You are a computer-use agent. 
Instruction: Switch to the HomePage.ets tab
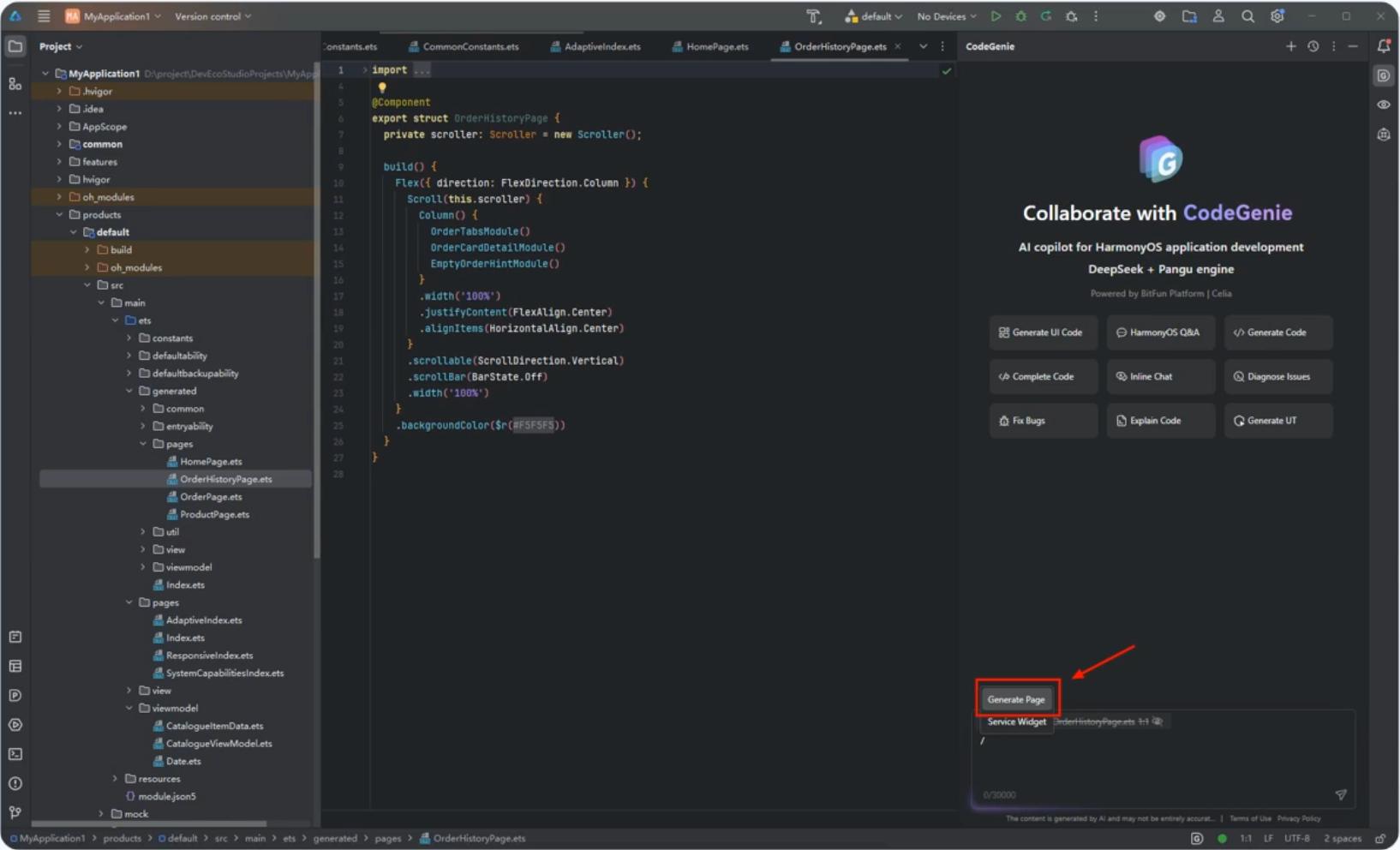point(710,46)
